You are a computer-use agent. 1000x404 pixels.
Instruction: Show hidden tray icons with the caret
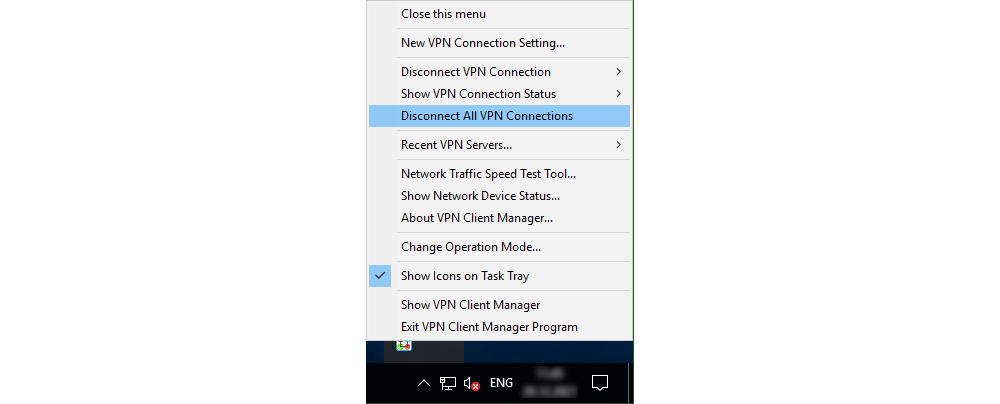pos(424,383)
